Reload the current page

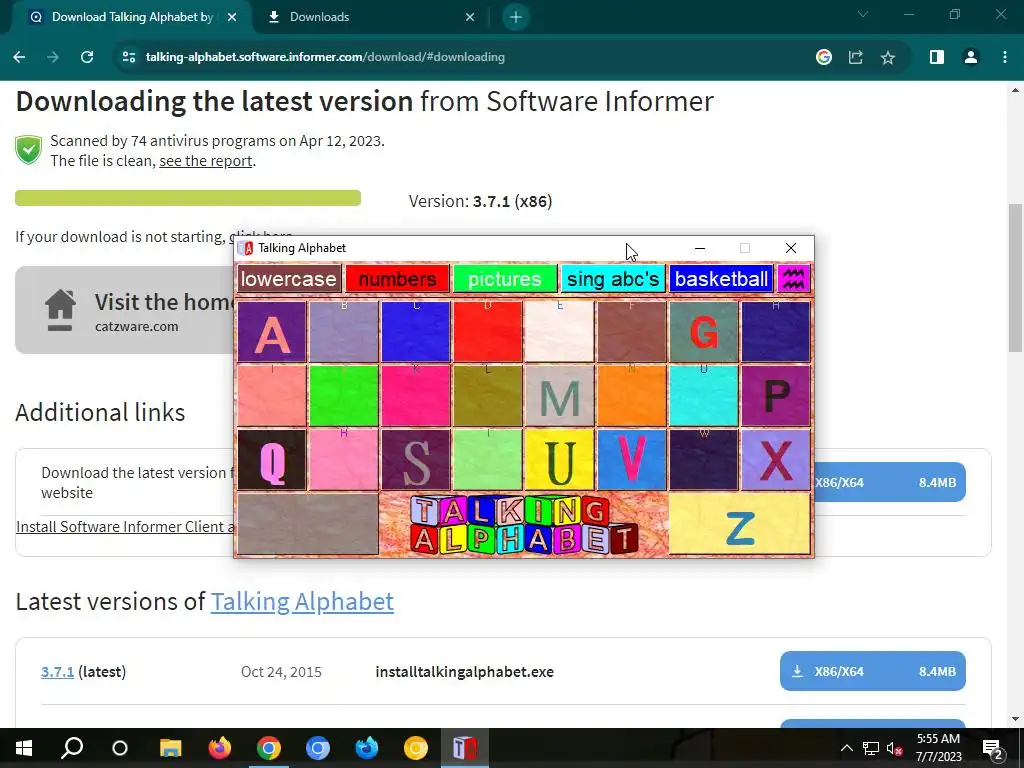point(87,57)
